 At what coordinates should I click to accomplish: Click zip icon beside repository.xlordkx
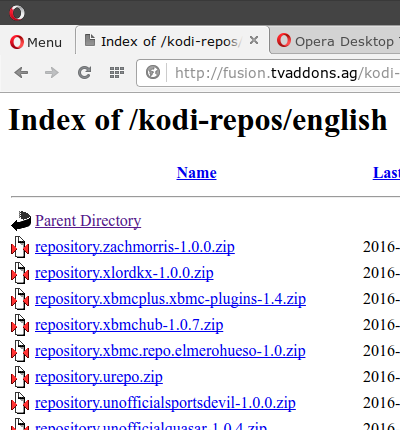pos(20,273)
